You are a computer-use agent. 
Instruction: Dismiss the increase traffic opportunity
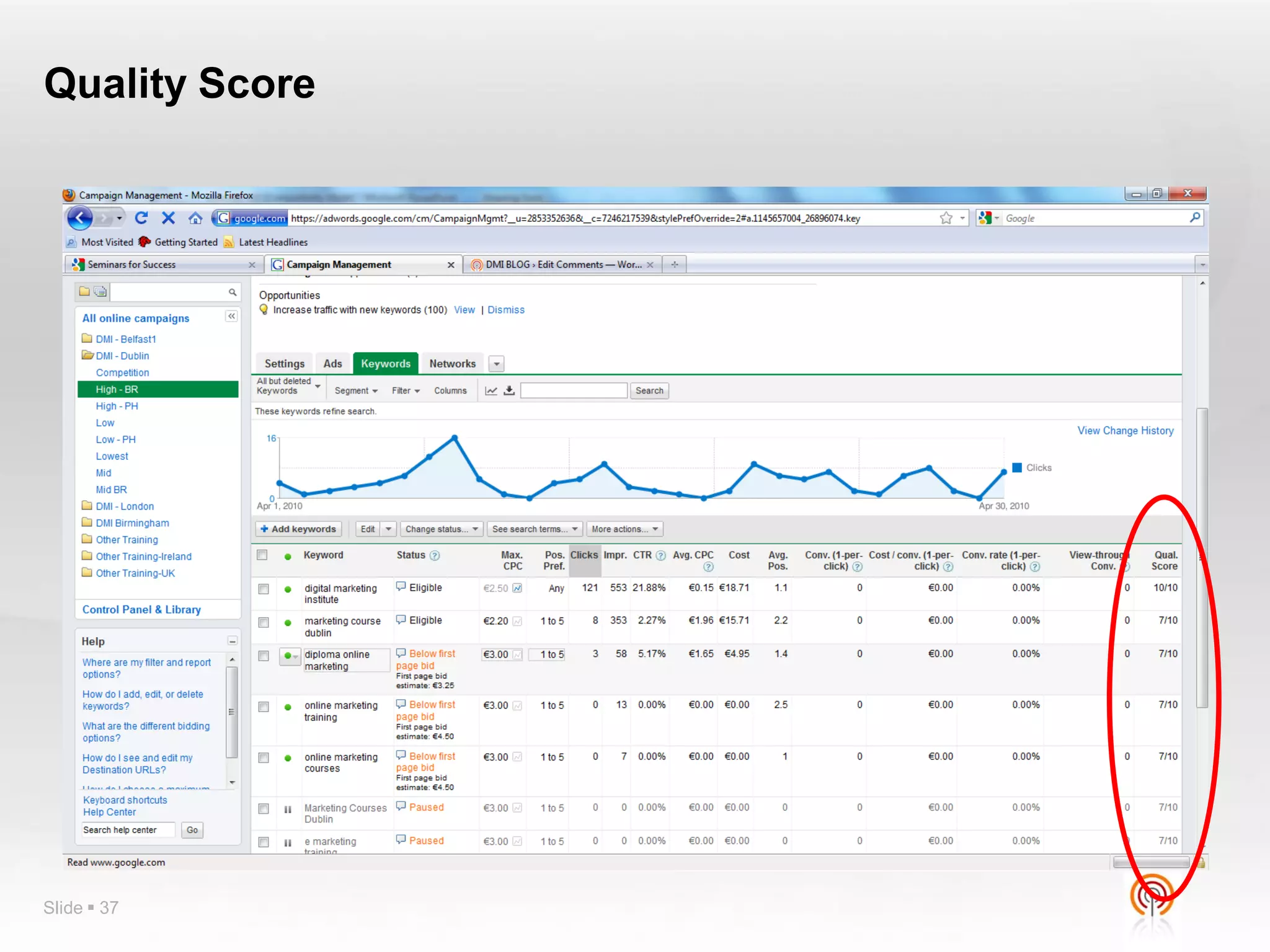(506, 310)
